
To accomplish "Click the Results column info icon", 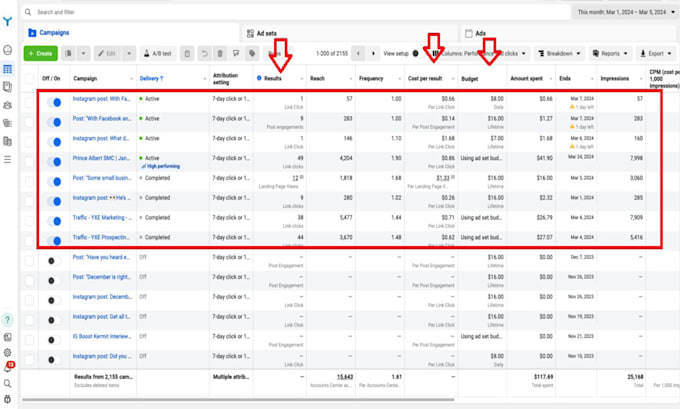I will [259, 78].
